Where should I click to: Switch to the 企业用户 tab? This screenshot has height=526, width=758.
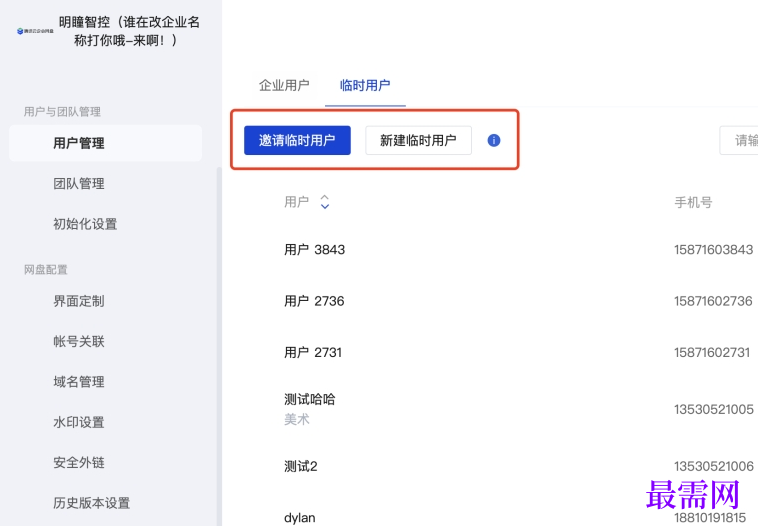pyautogui.click(x=284, y=85)
